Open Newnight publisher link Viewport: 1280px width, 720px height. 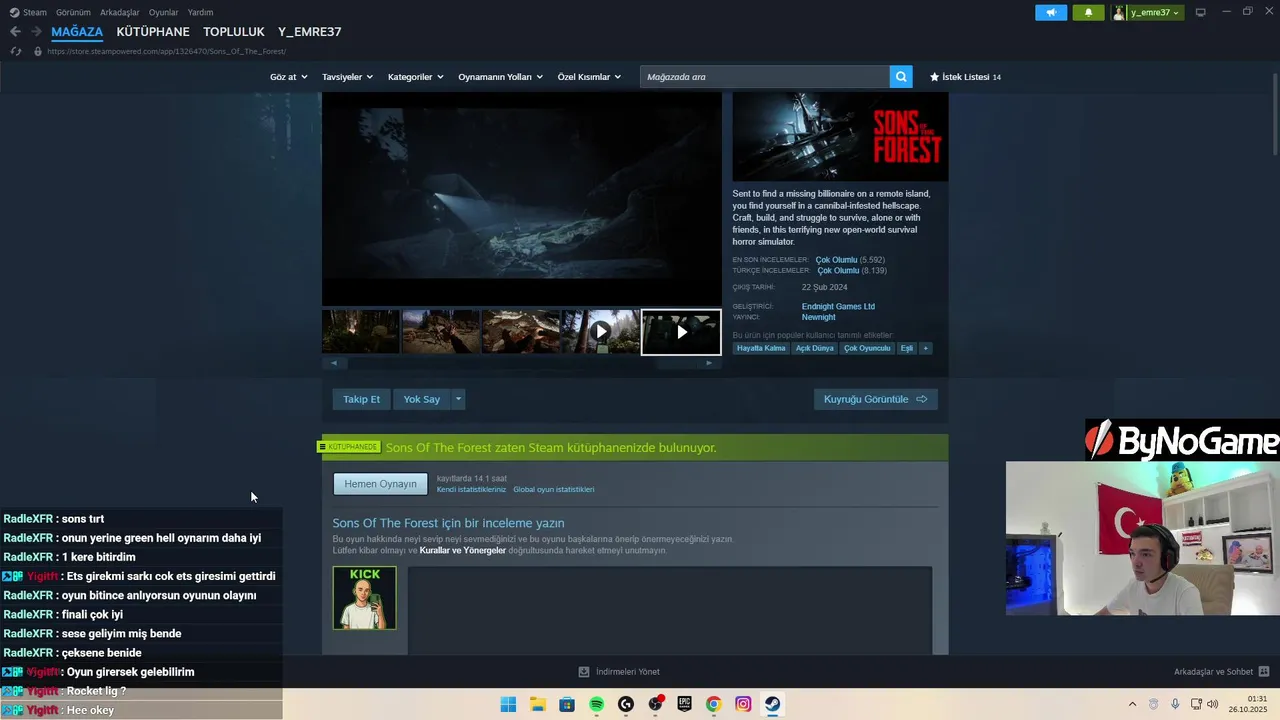pos(818,317)
